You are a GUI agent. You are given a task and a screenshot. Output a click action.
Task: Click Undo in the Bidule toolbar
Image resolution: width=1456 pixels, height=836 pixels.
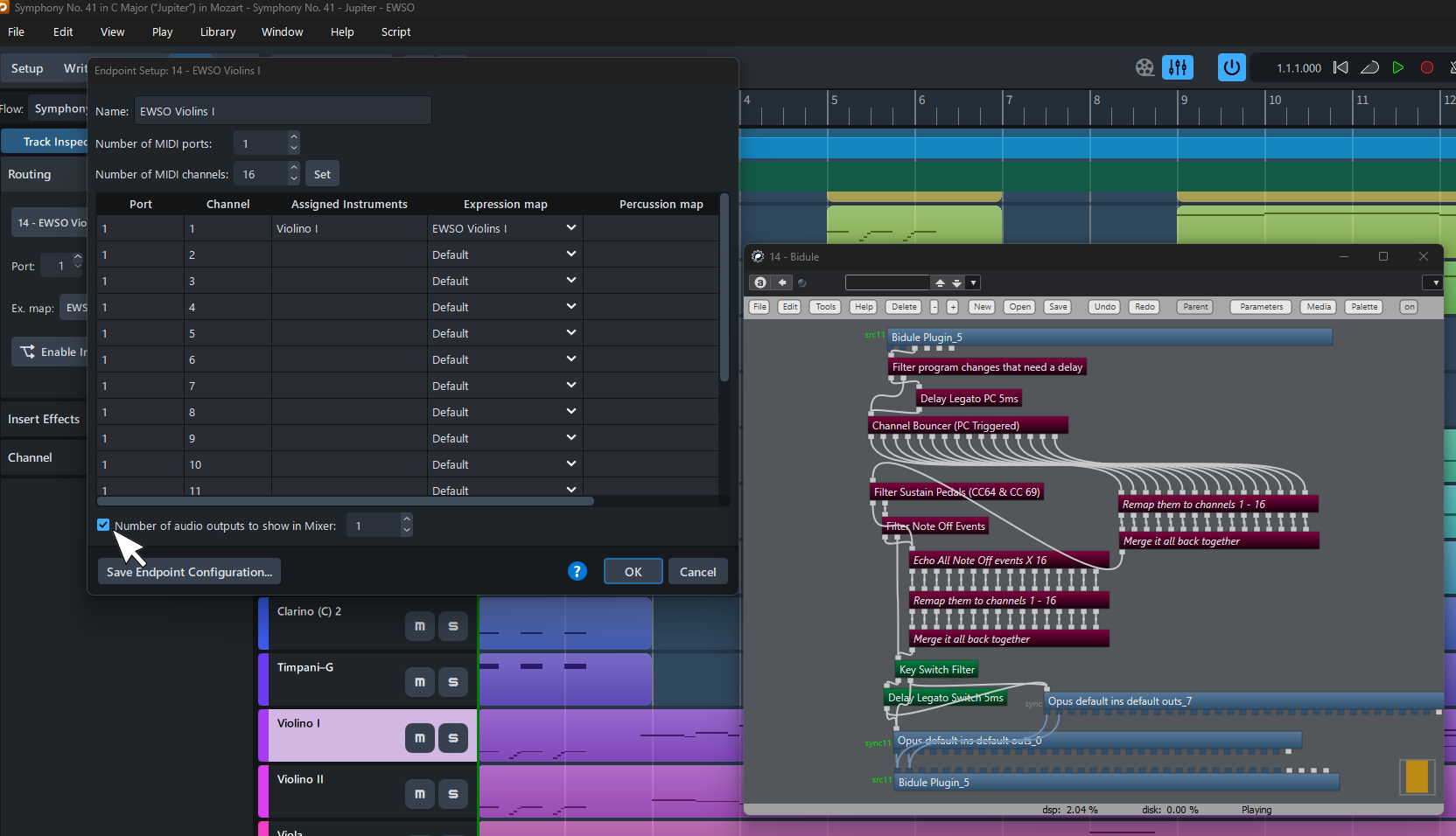click(1105, 307)
